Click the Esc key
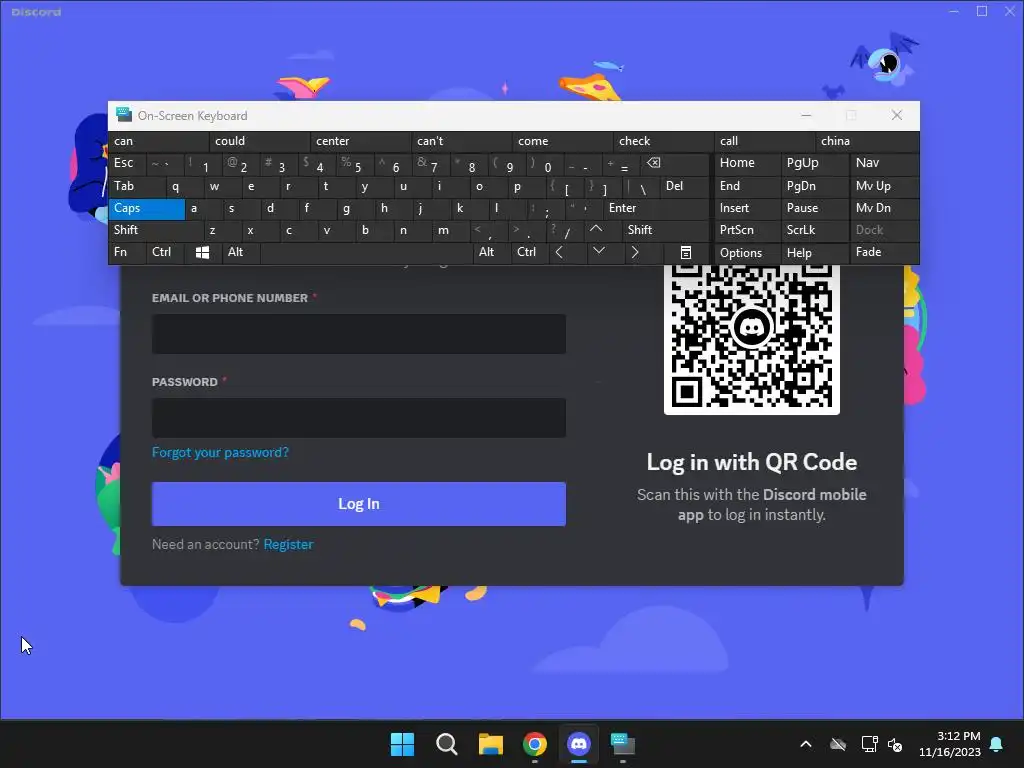1024x768 pixels. click(x=127, y=163)
